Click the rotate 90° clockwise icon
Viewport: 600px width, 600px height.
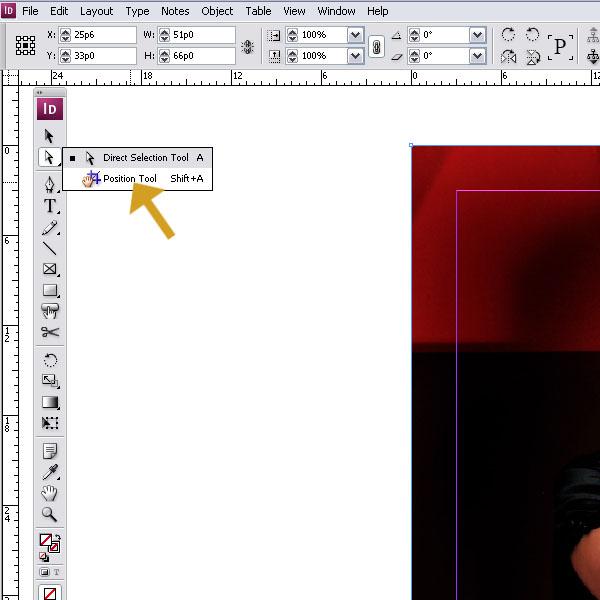(x=508, y=34)
